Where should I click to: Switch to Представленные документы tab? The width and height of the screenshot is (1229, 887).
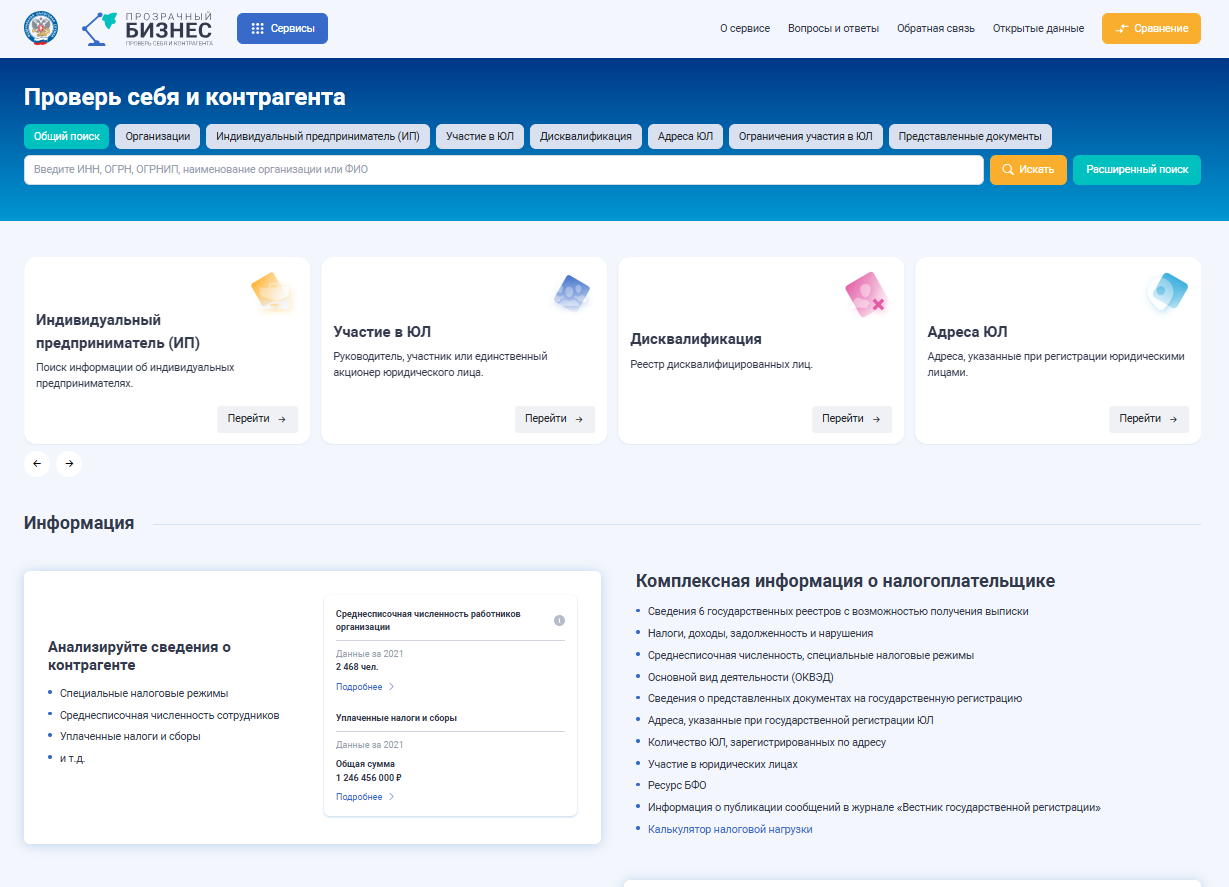pos(970,136)
